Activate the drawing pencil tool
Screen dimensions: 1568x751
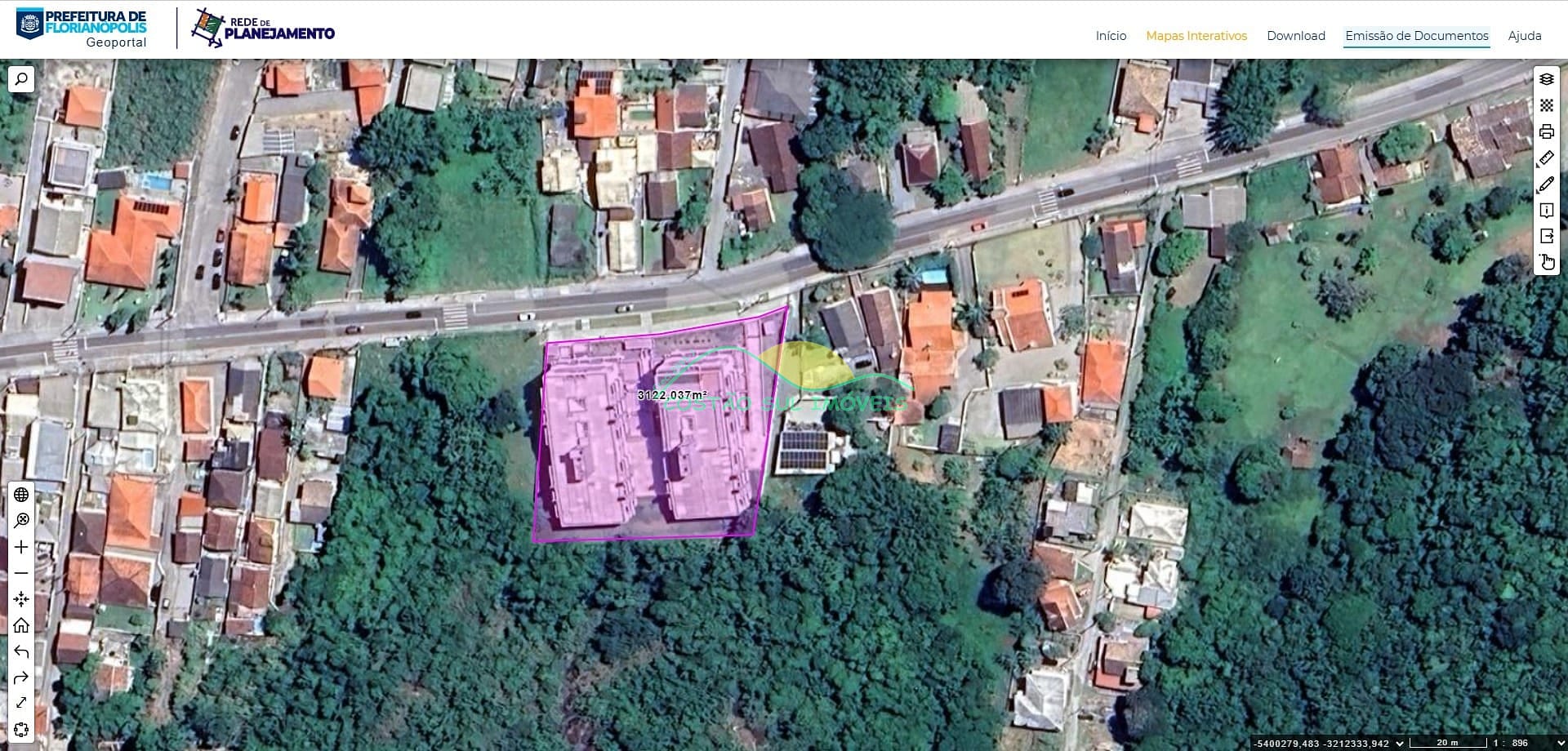1546,184
